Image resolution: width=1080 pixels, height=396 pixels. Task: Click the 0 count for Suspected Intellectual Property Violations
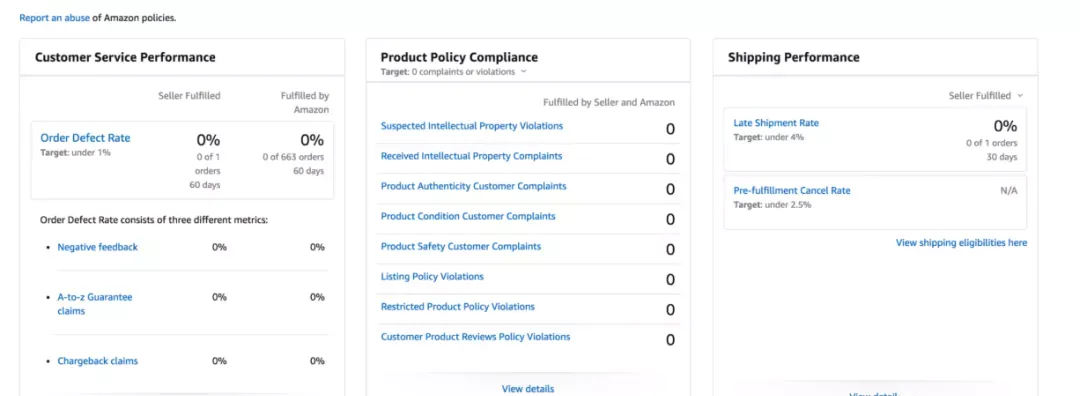tap(670, 129)
